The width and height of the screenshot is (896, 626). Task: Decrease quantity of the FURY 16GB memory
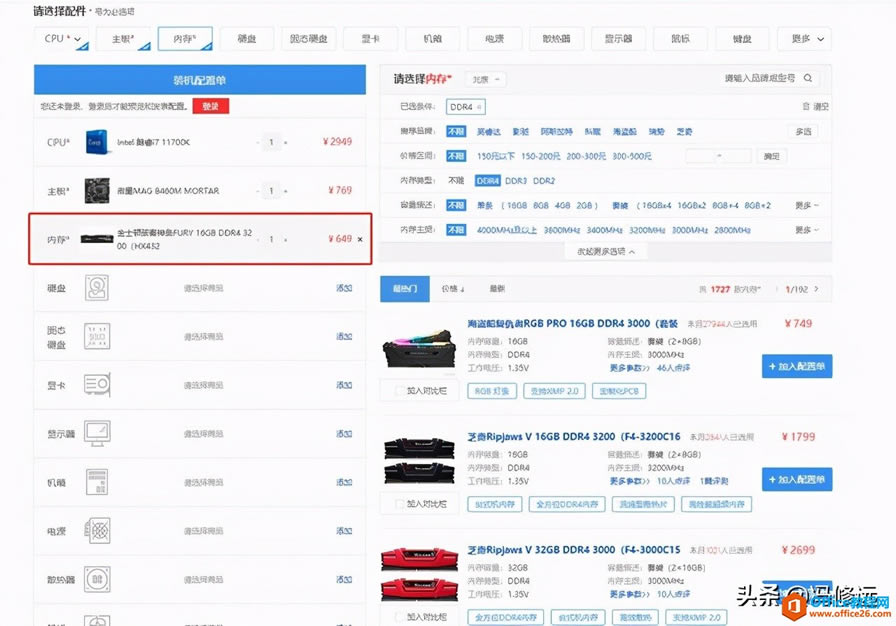click(x=258, y=239)
